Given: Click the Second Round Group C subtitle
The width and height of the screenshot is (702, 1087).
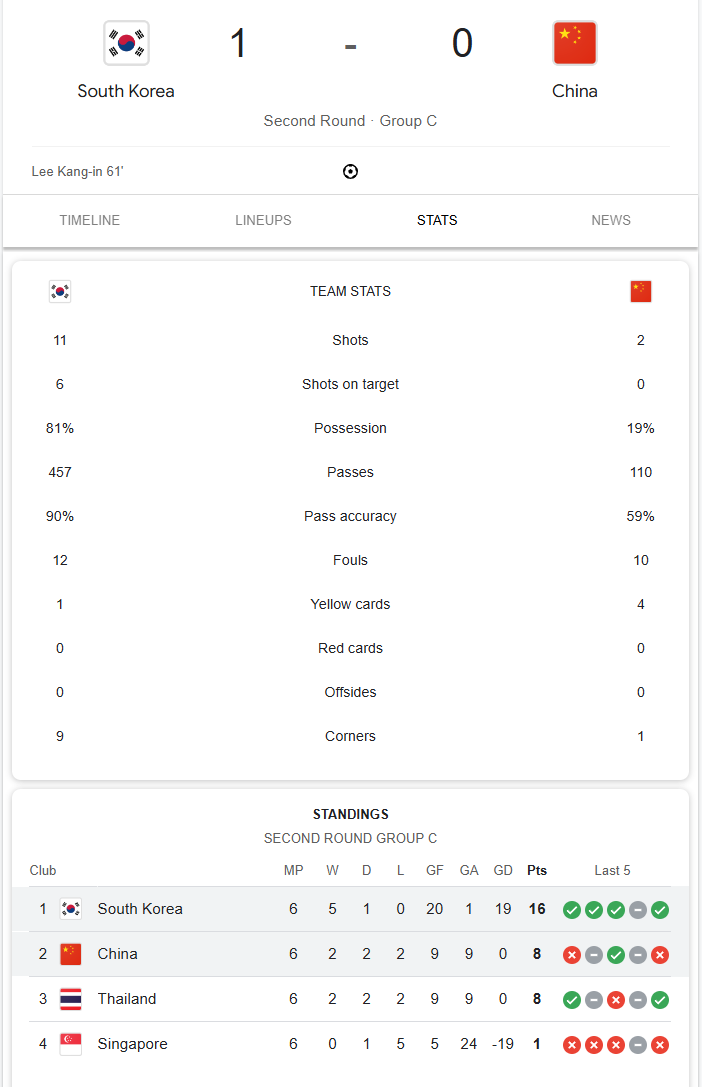Looking at the screenshot, I should 350,839.
